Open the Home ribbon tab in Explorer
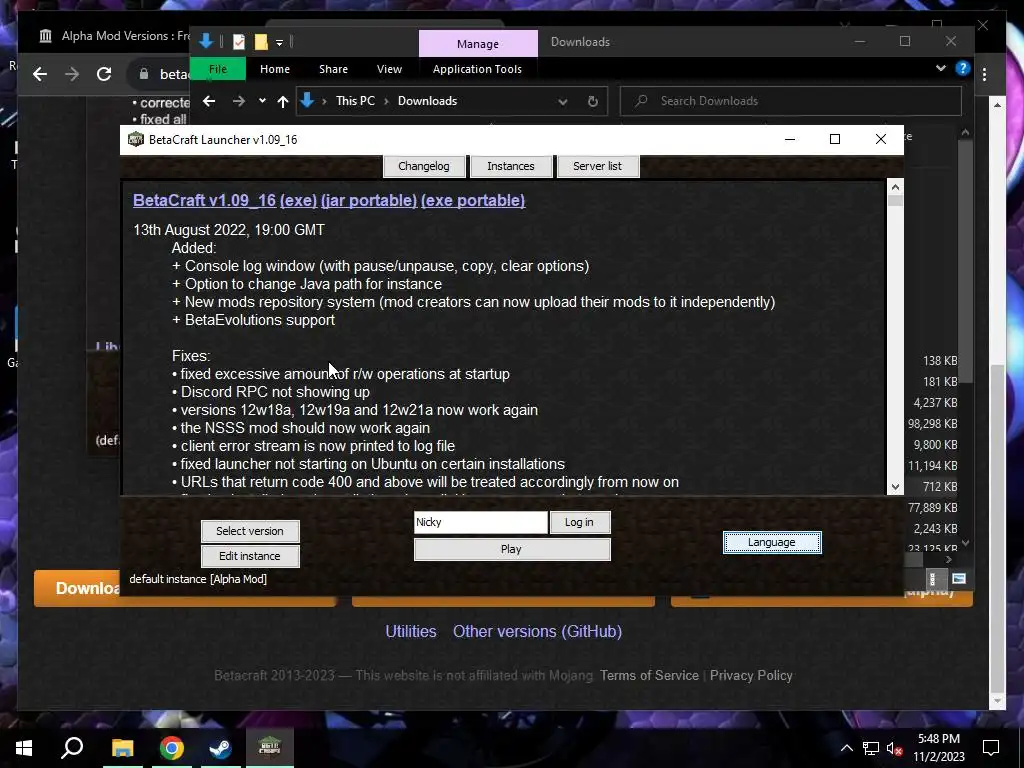Viewport: 1024px width, 768px height. tap(275, 69)
